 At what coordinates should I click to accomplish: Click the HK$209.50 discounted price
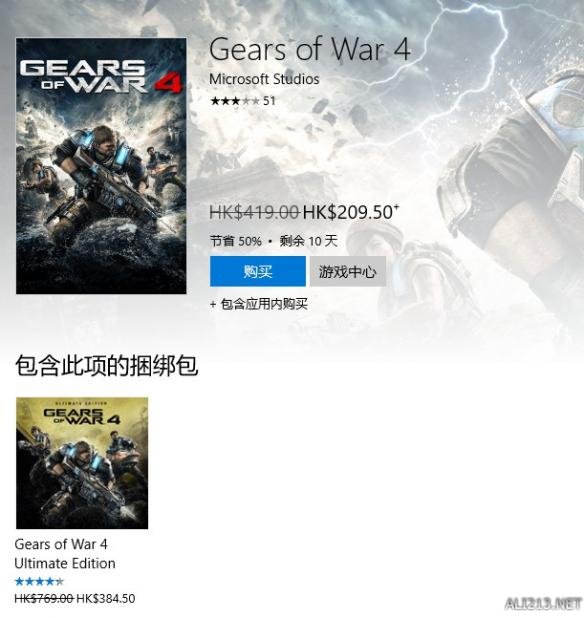(x=348, y=212)
